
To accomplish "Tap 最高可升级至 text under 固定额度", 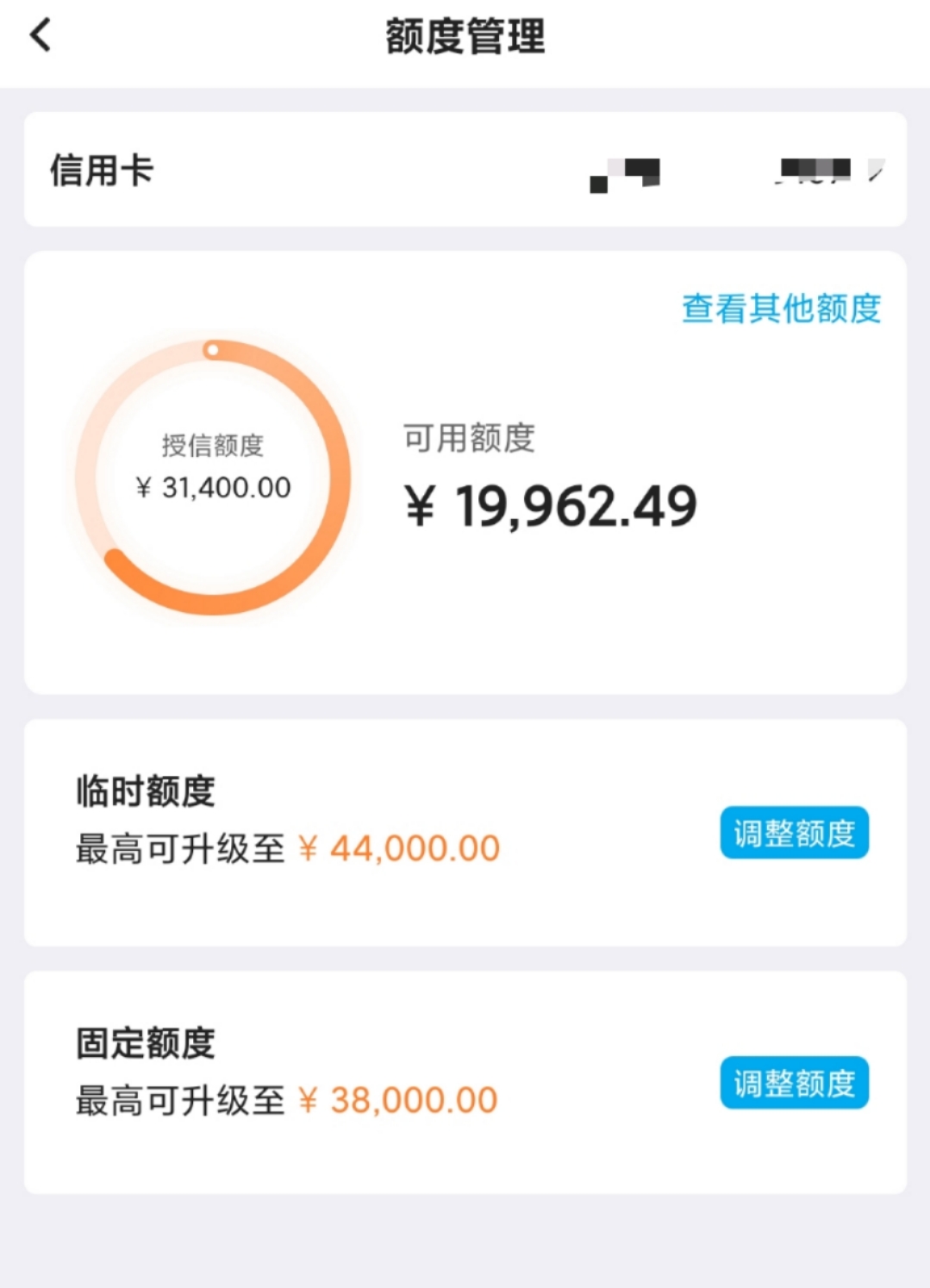I will tap(180, 1101).
